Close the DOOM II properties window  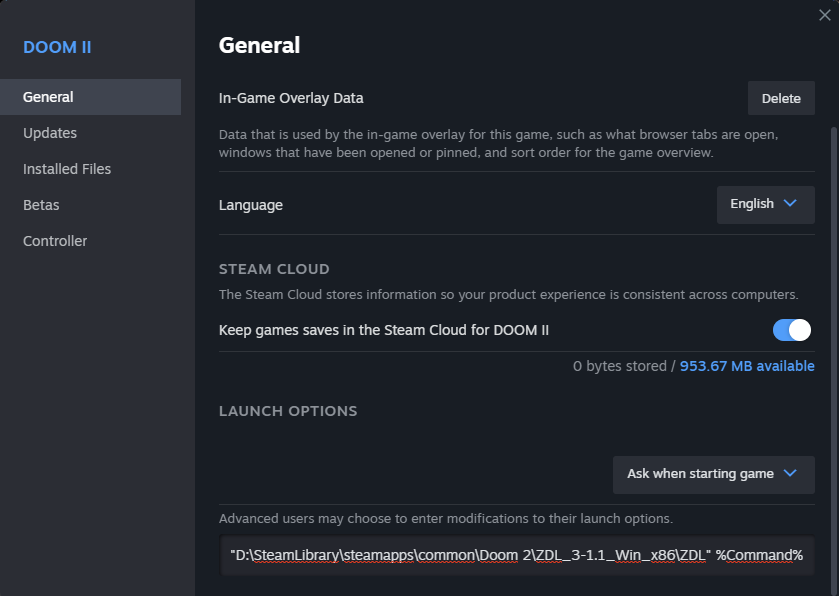pyautogui.click(x=824, y=15)
